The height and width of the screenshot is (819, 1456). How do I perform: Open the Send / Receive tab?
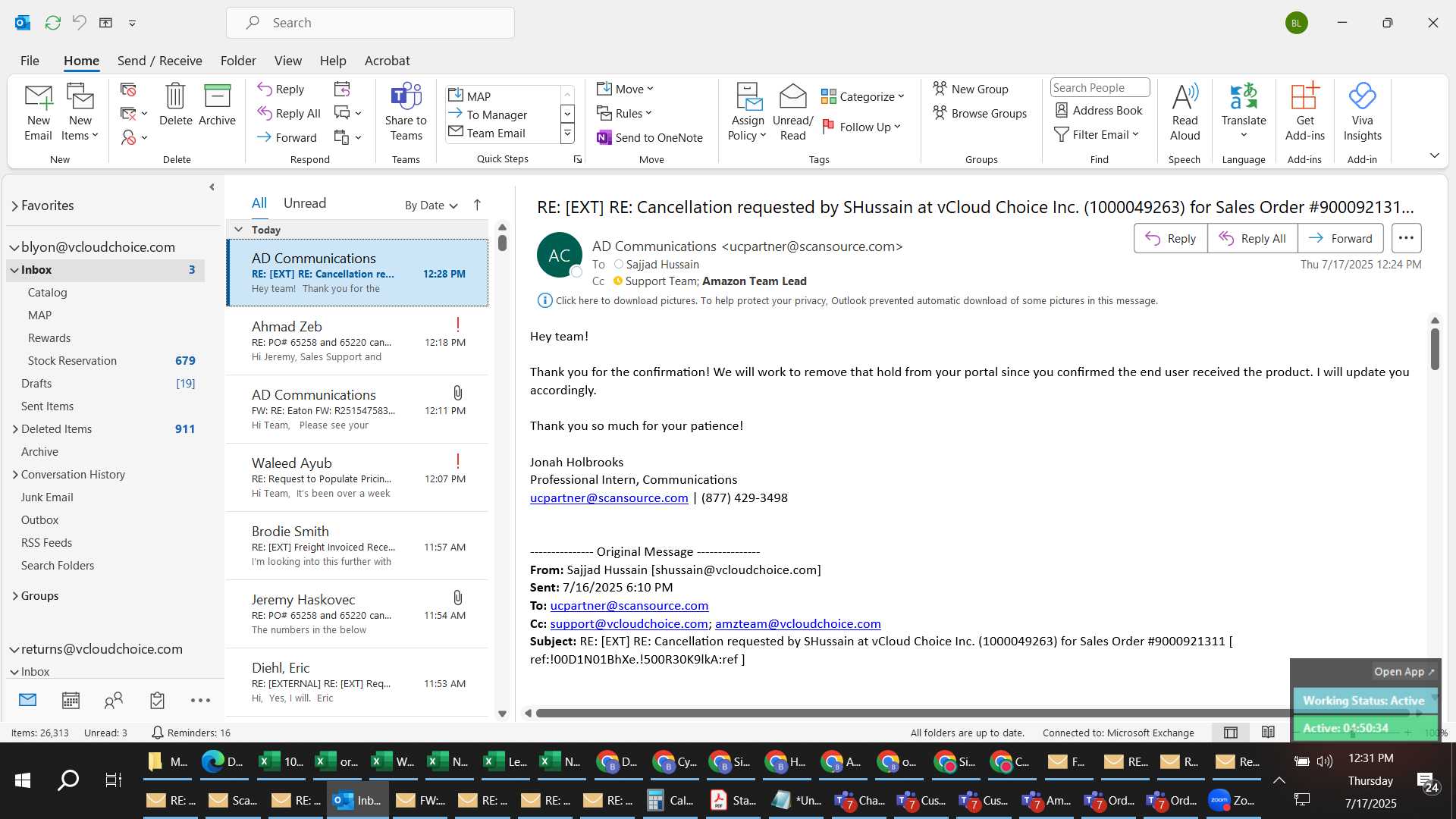(x=159, y=61)
